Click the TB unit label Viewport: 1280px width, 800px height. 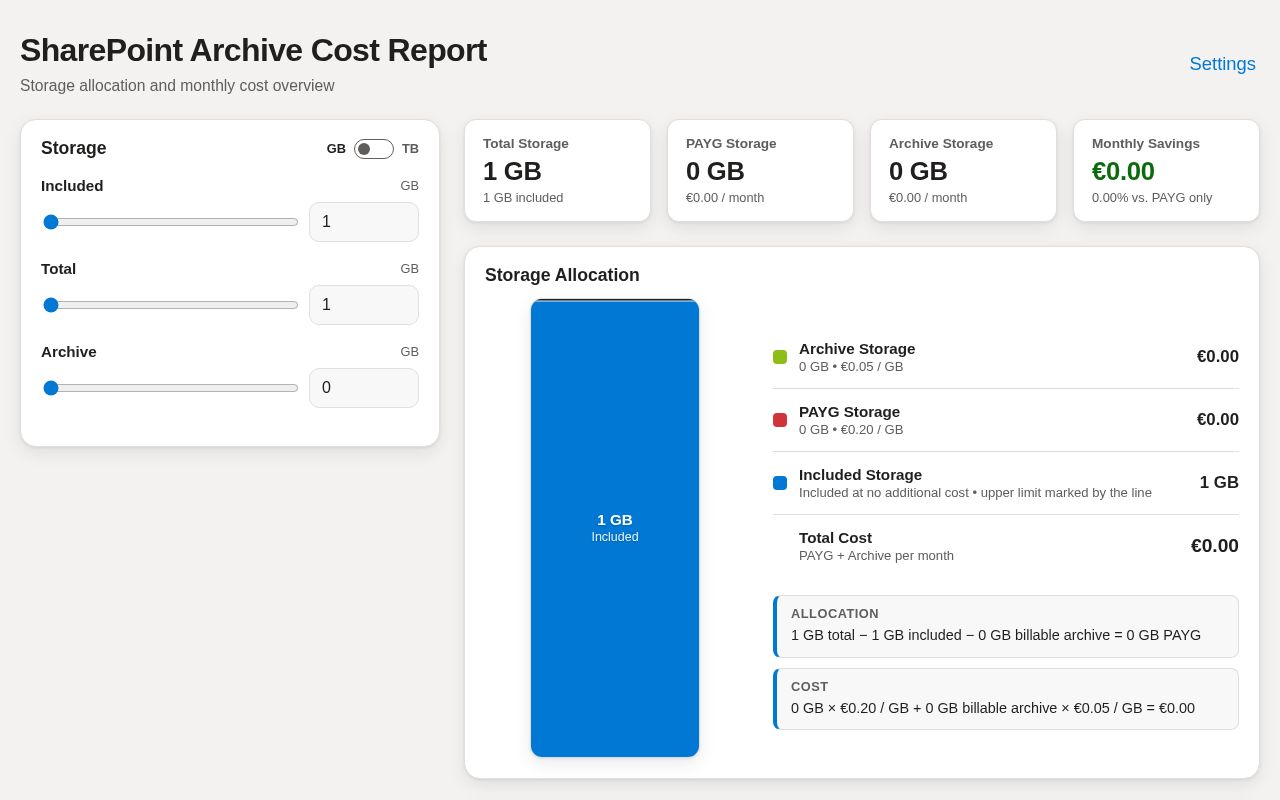[x=410, y=149]
